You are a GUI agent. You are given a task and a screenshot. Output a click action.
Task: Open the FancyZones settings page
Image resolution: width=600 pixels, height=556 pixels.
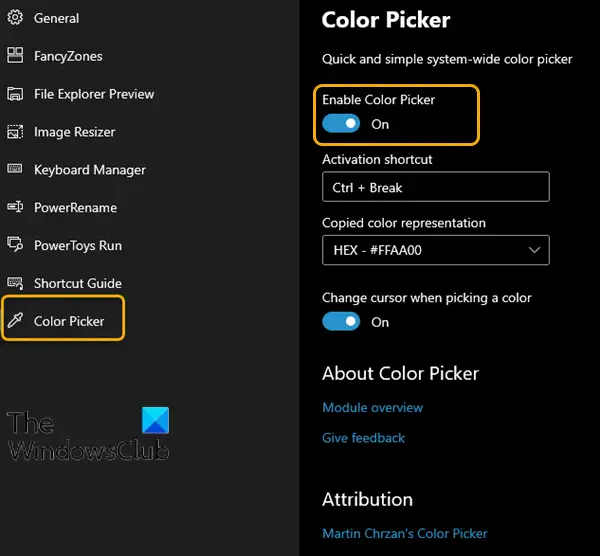tap(68, 56)
